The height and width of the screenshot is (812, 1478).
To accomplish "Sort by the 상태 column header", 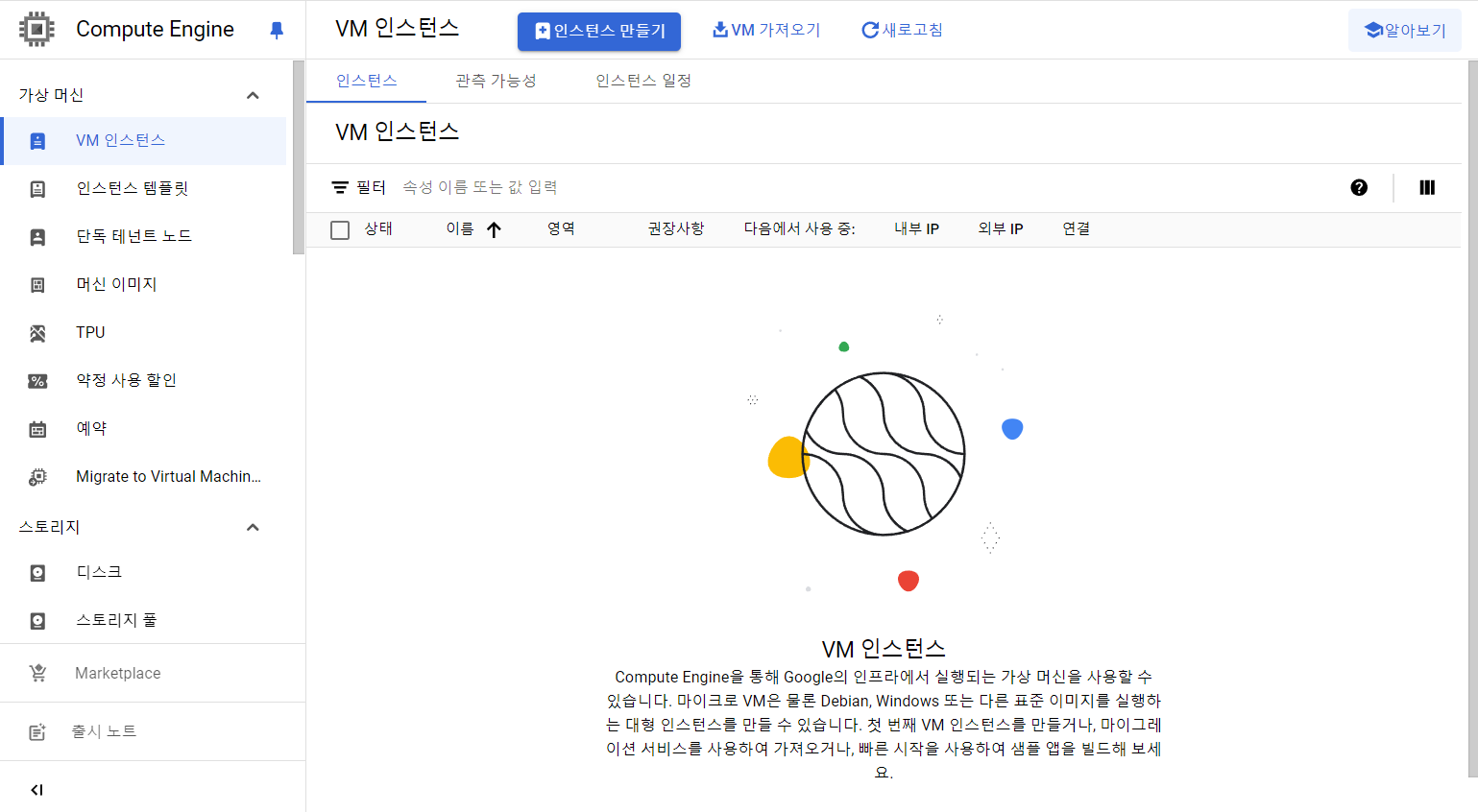I will (x=378, y=229).
